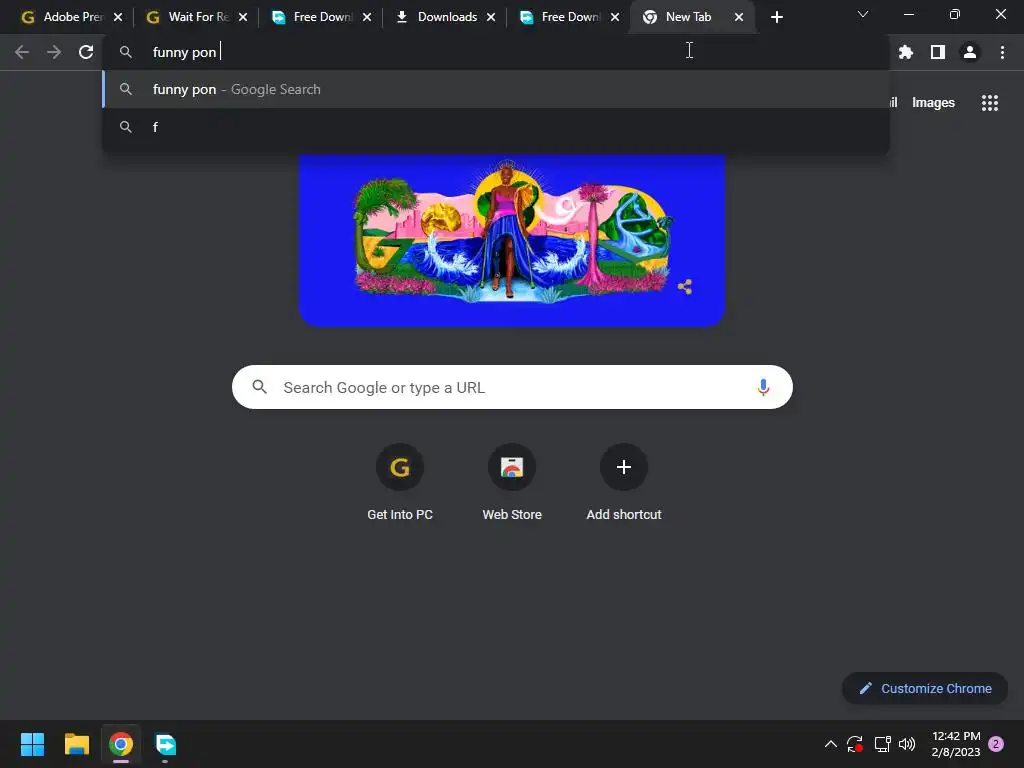Open Chrome from the taskbar
Viewport: 1024px width, 768px height.
121,744
